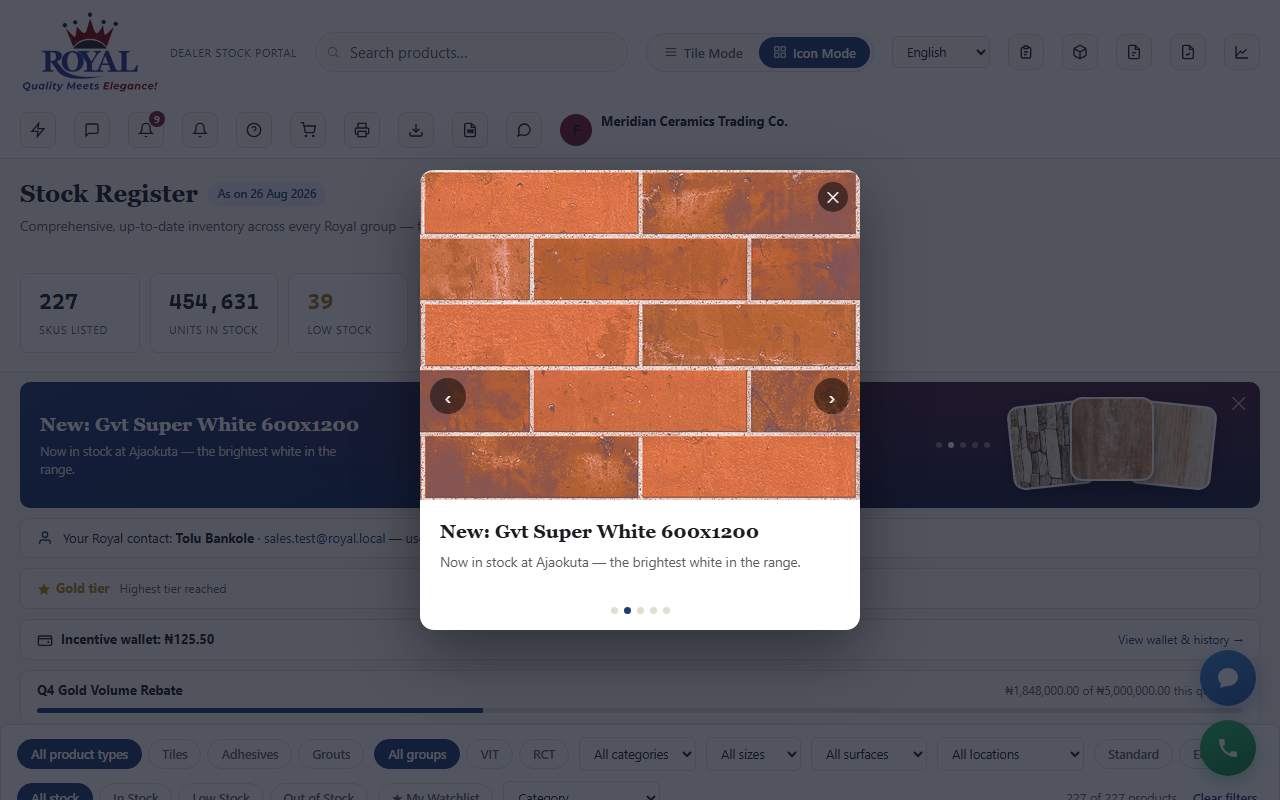Image resolution: width=1280 pixels, height=800 pixels.
Task: Click the user avatar beside Meridian Ceramics
Action: pyautogui.click(x=576, y=130)
